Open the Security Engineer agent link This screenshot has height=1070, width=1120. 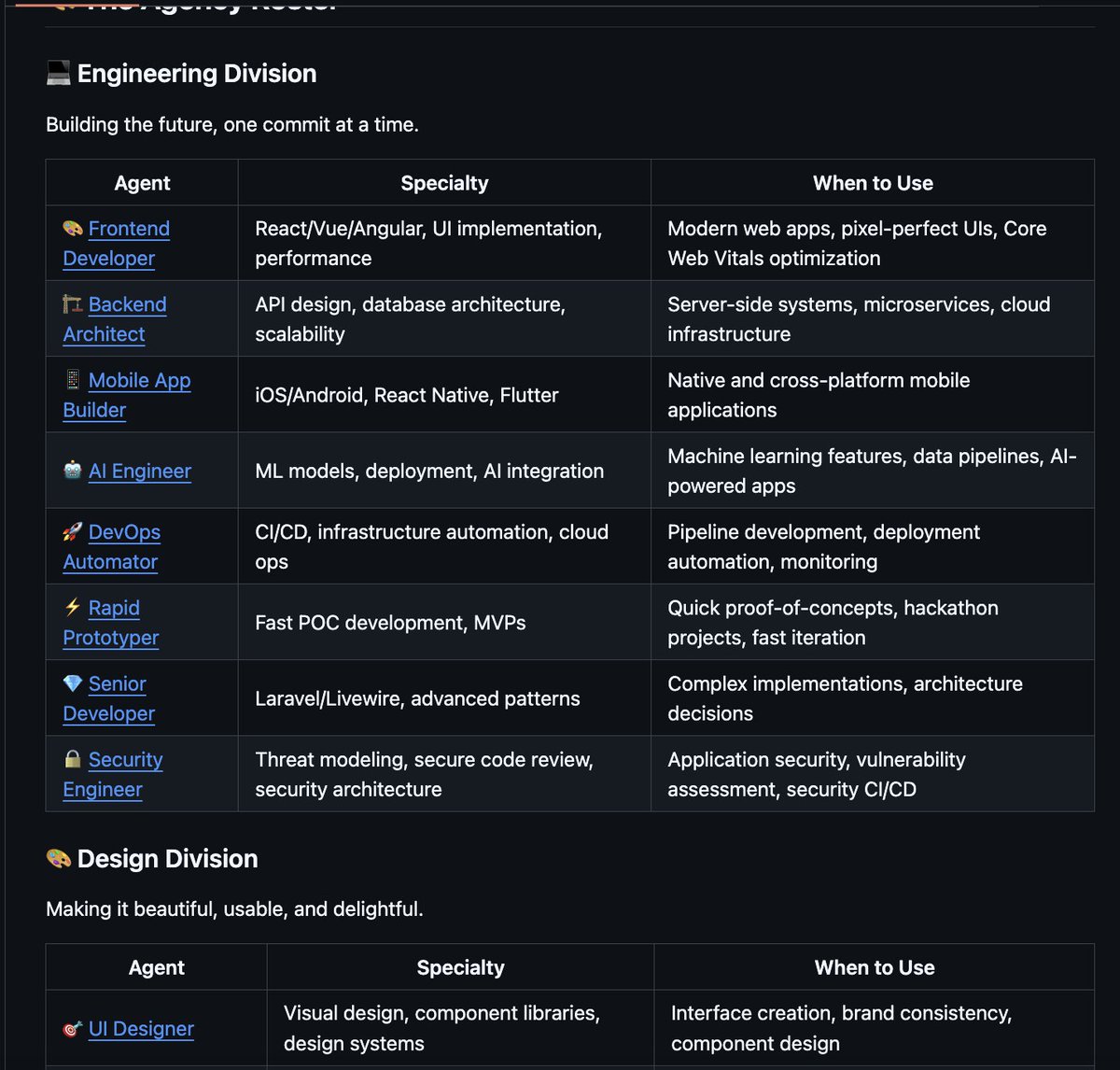tap(113, 773)
